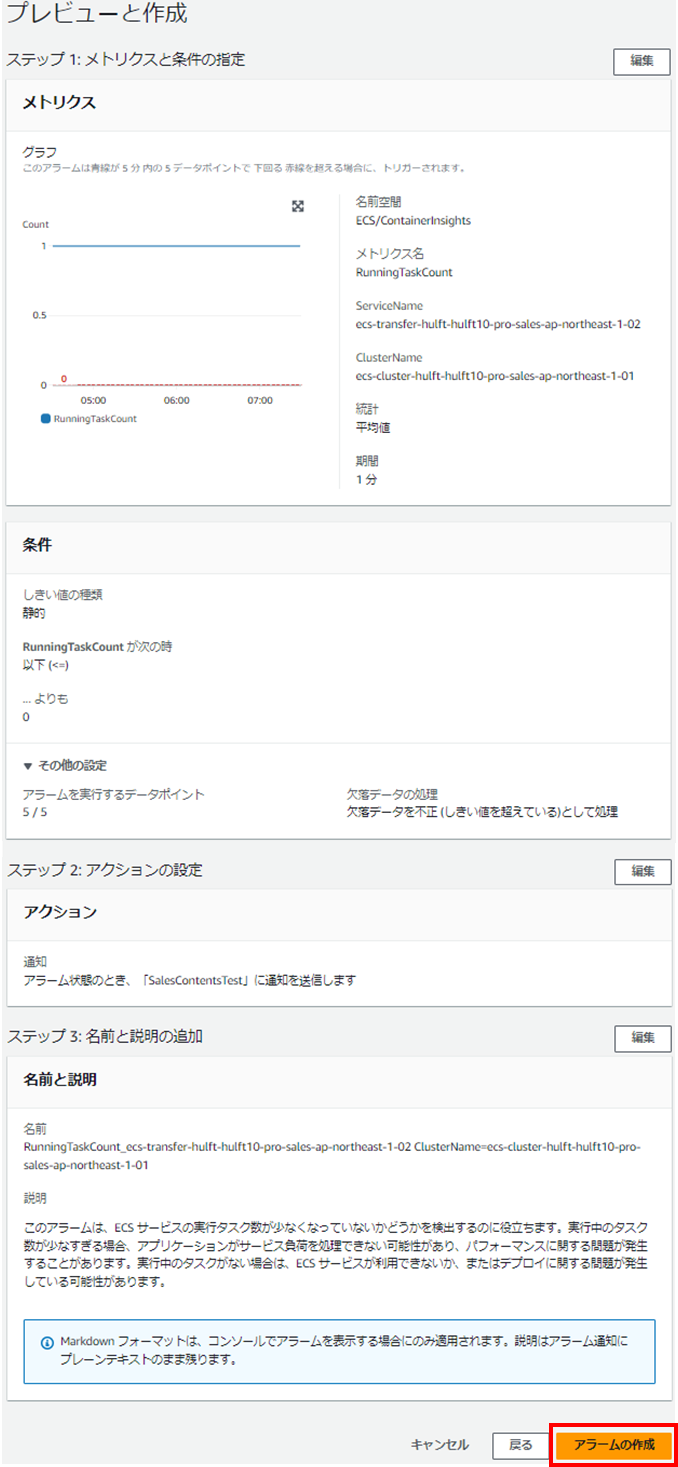Click the info icon in Markdown notice
Screen dimensions: 678x1467
(47, 1342)
